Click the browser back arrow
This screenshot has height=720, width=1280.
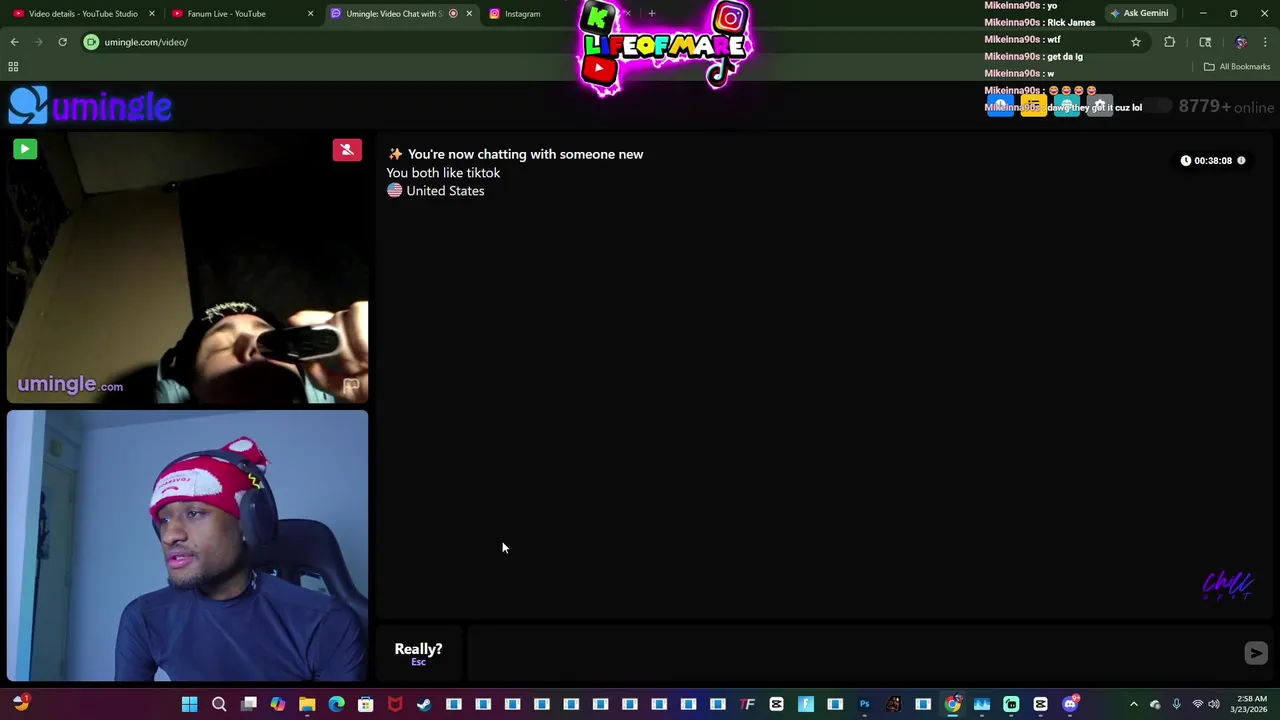pyautogui.click(x=14, y=42)
